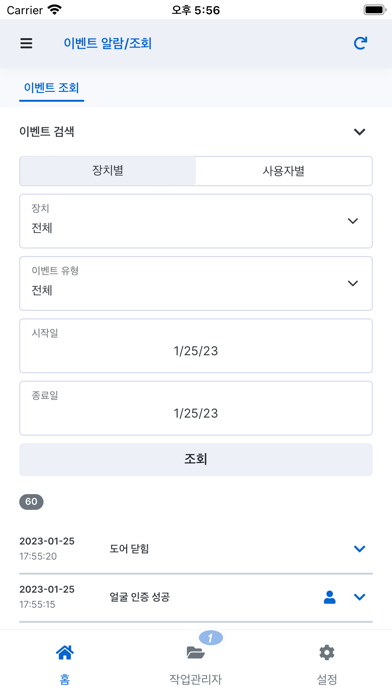The width and height of the screenshot is (392, 696).
Task: Expand the 도어 닫힘 event row
Action: [359, 549]
